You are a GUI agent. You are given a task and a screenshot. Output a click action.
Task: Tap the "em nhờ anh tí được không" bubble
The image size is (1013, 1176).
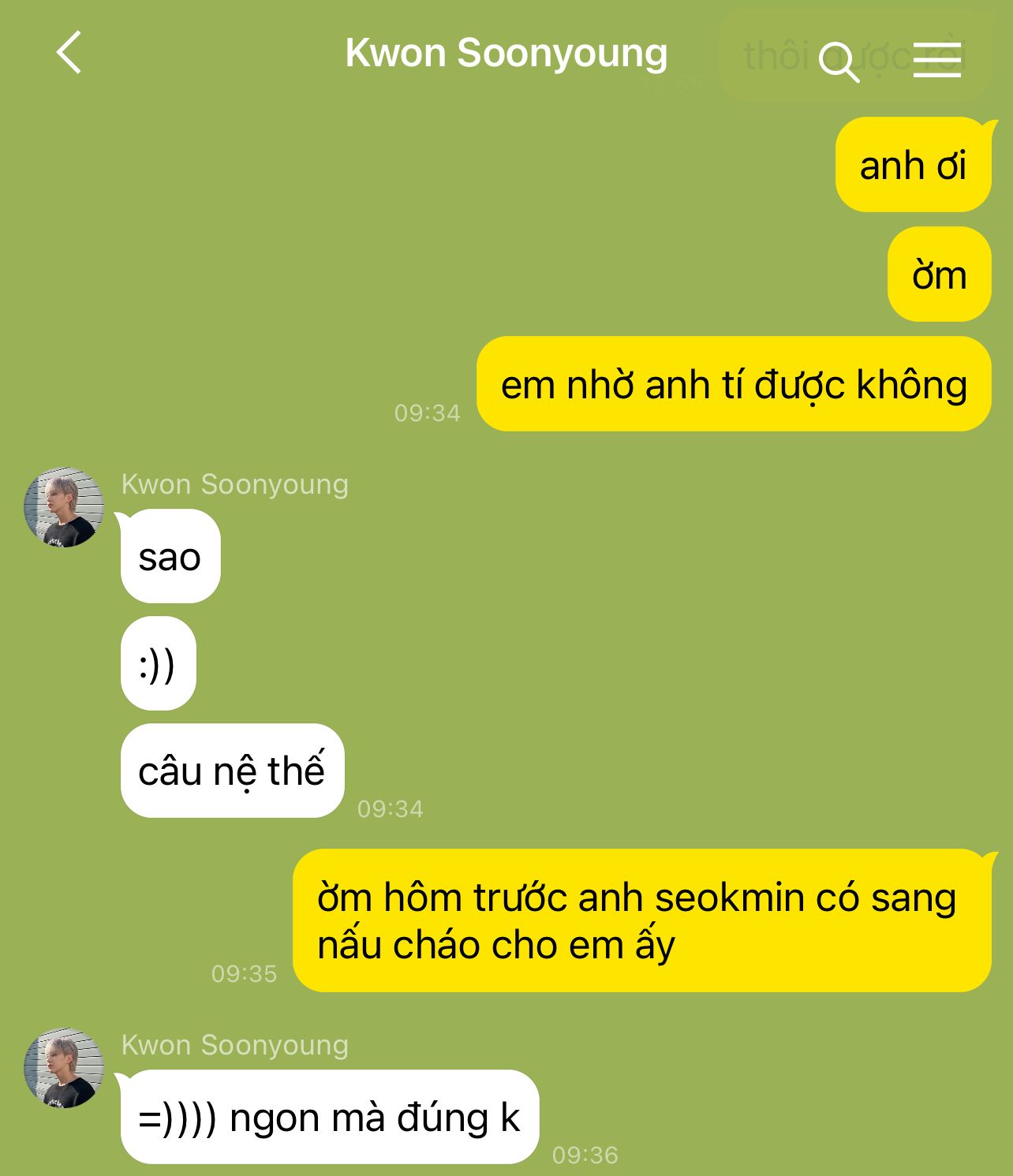tap(734, 384)
